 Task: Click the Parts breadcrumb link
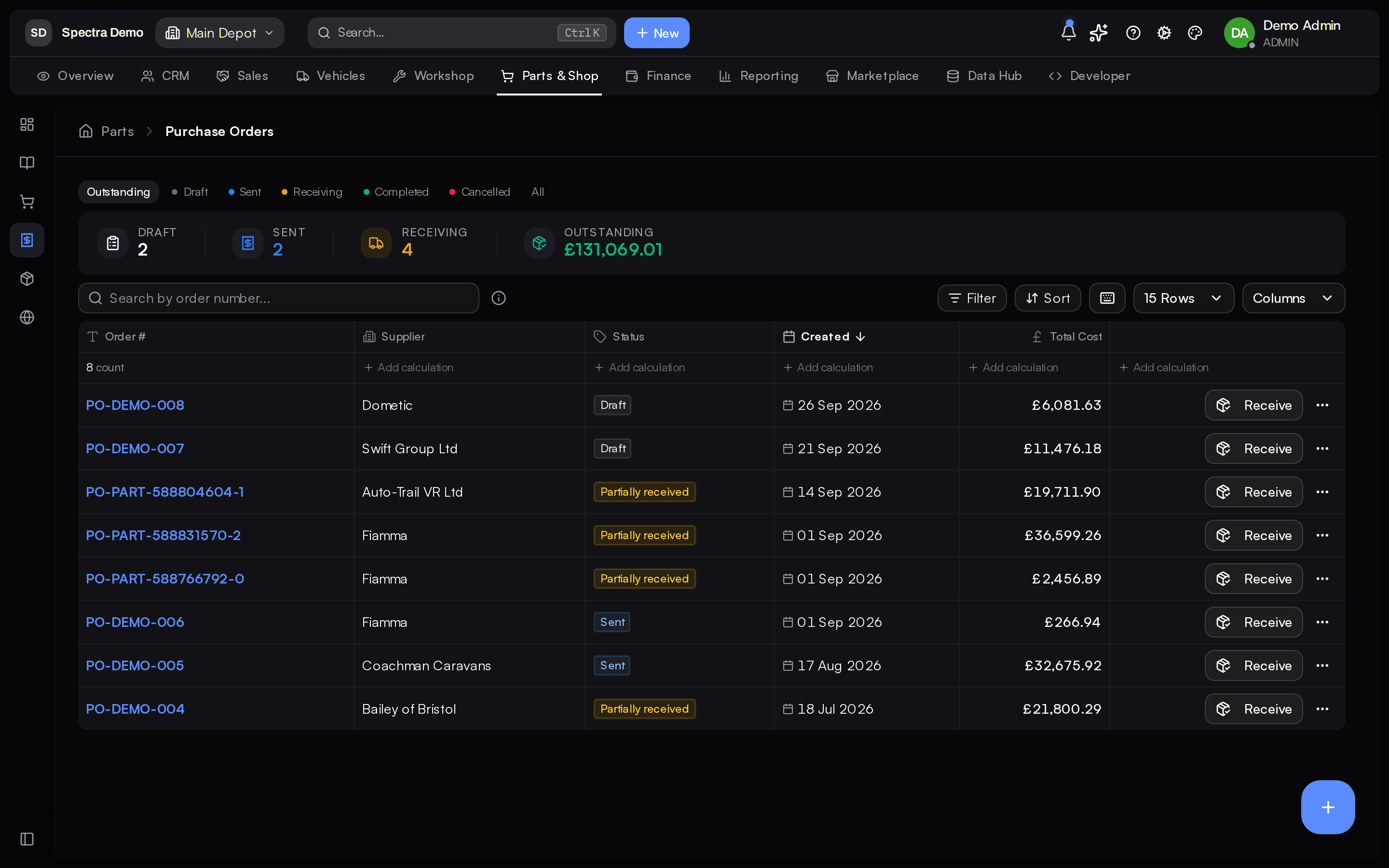point(117,132)
